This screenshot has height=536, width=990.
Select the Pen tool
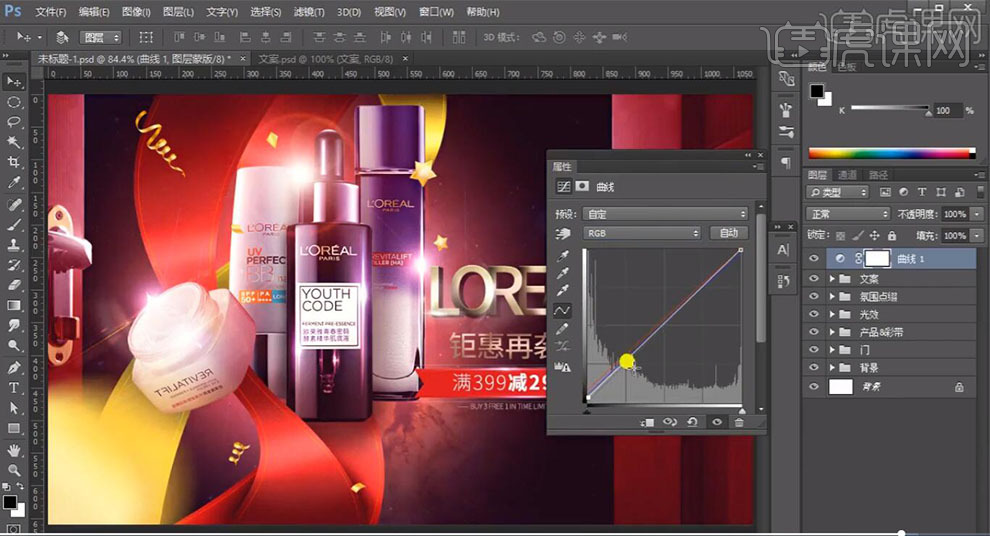click(13, 367)
